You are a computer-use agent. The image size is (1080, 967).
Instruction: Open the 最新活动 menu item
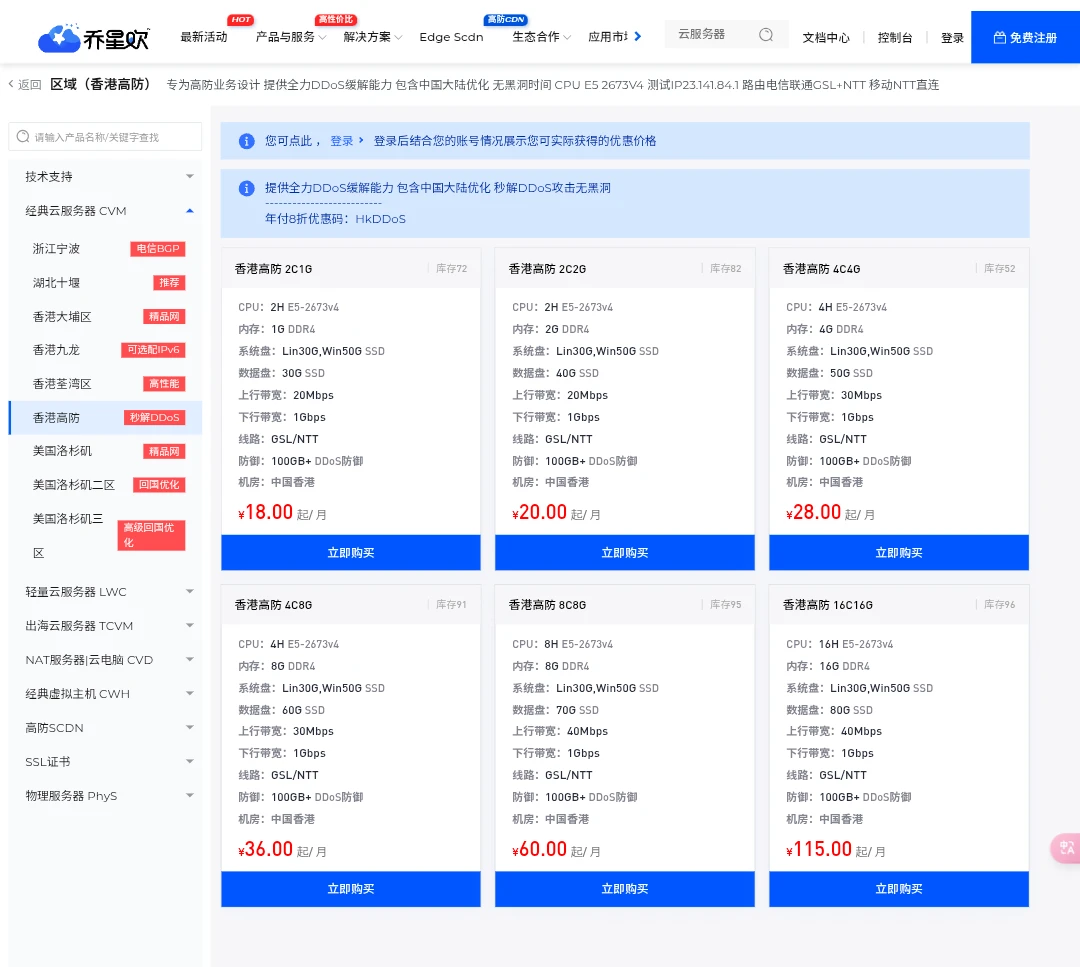point(204,37)
